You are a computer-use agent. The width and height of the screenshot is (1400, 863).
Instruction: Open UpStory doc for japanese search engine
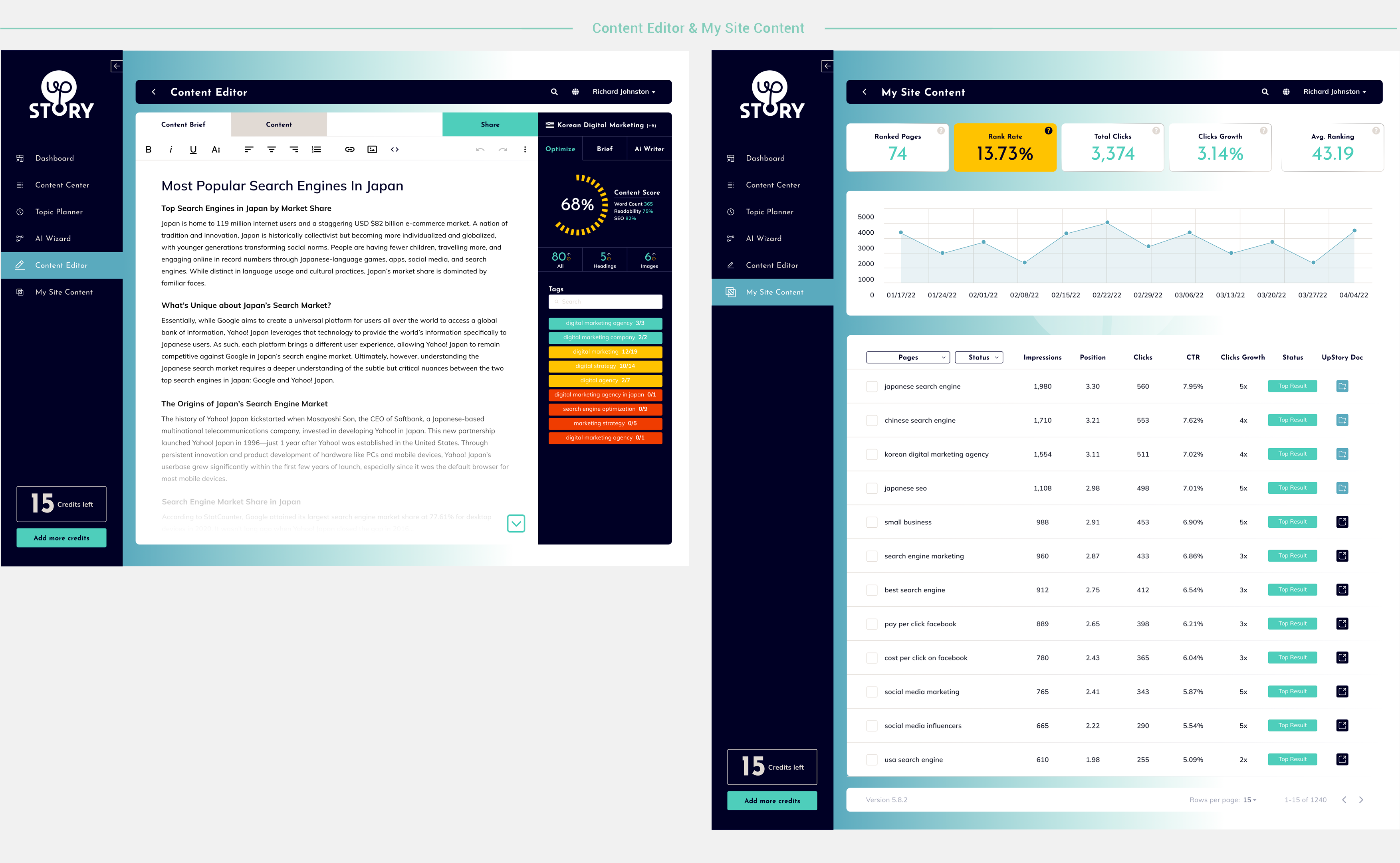click(x=1342, y=386)
